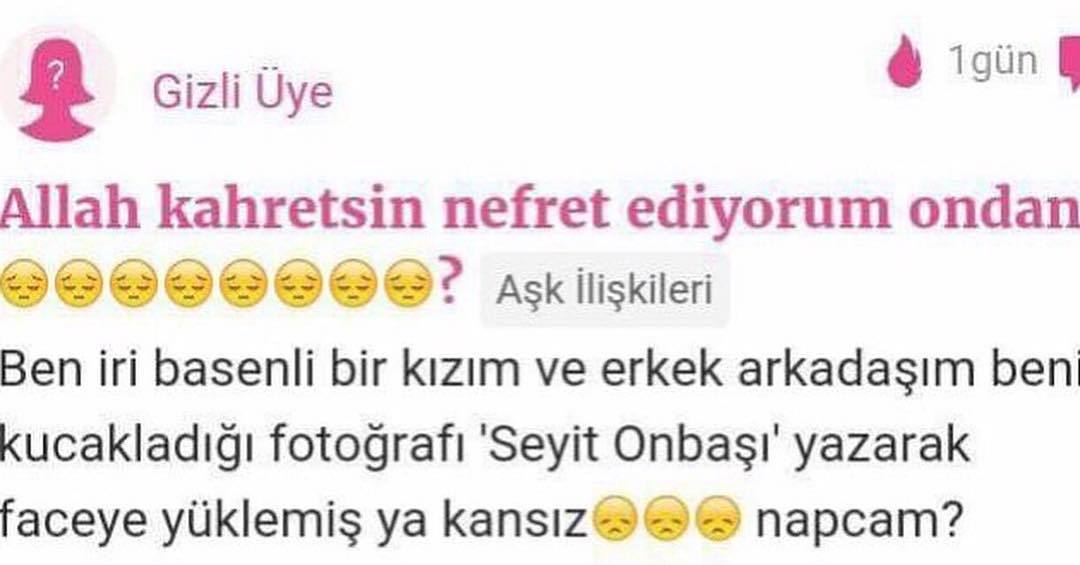Open the Gizli Üye profile name

pyautogui.click(x=242, y=92)
